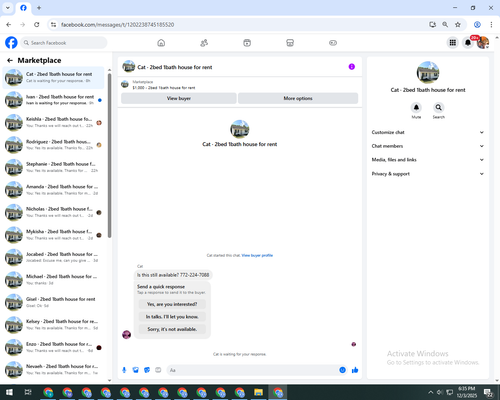Open Enzo's conversation in list
The height and width of the screenshot is (400, 500).
click(x=53, y=347)
